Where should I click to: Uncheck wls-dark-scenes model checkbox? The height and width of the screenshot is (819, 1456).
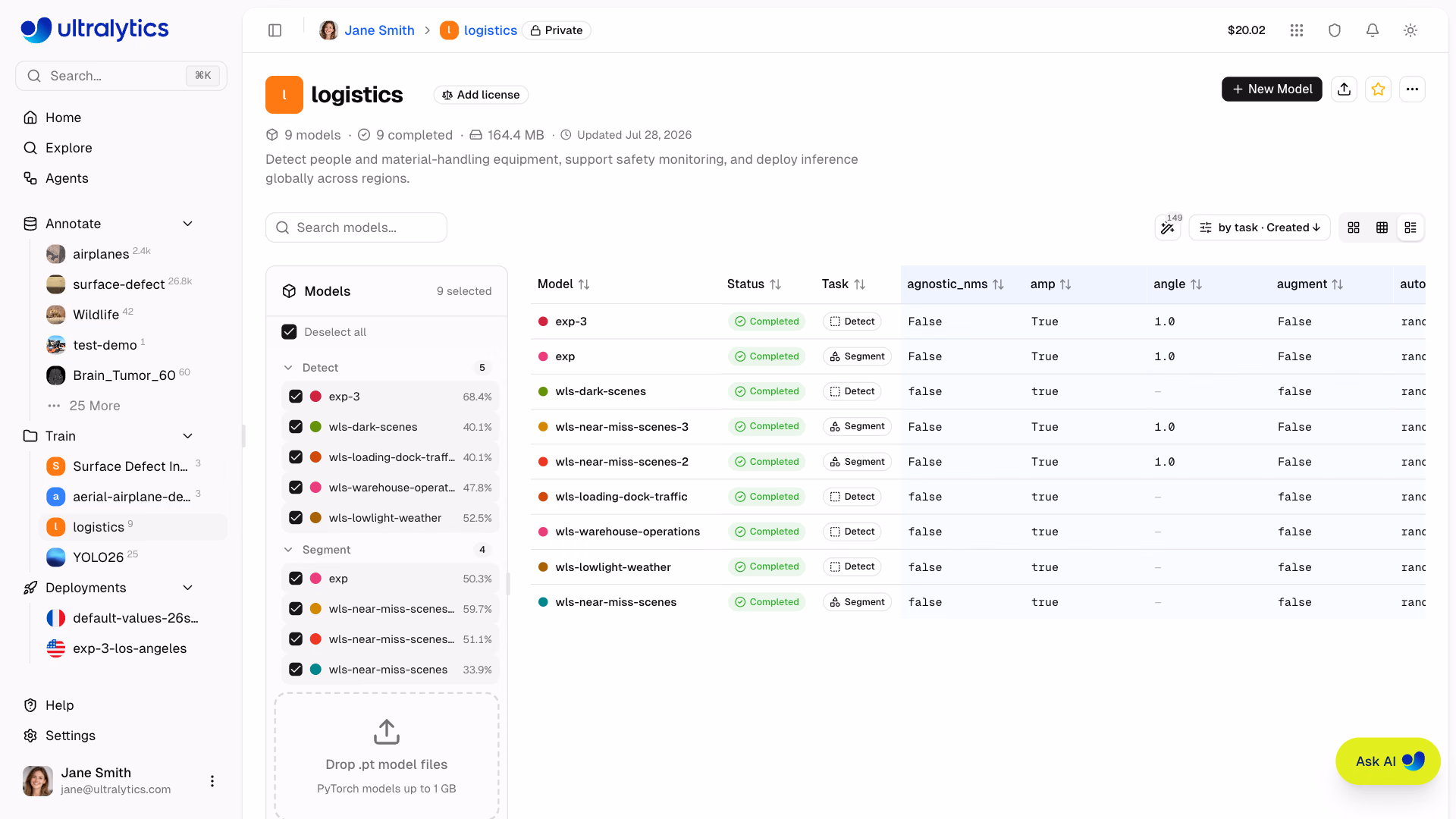(296, 427)
